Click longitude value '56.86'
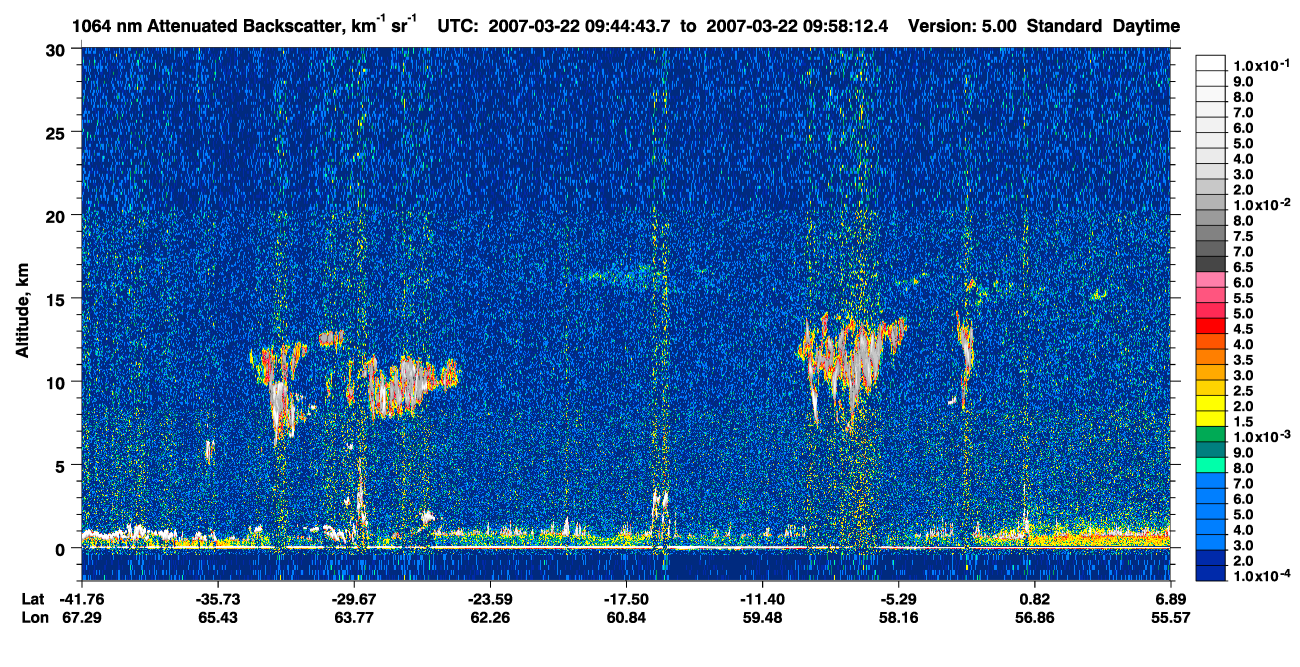This screenshot has width=1300, height=667. [x=1034, y=618]
